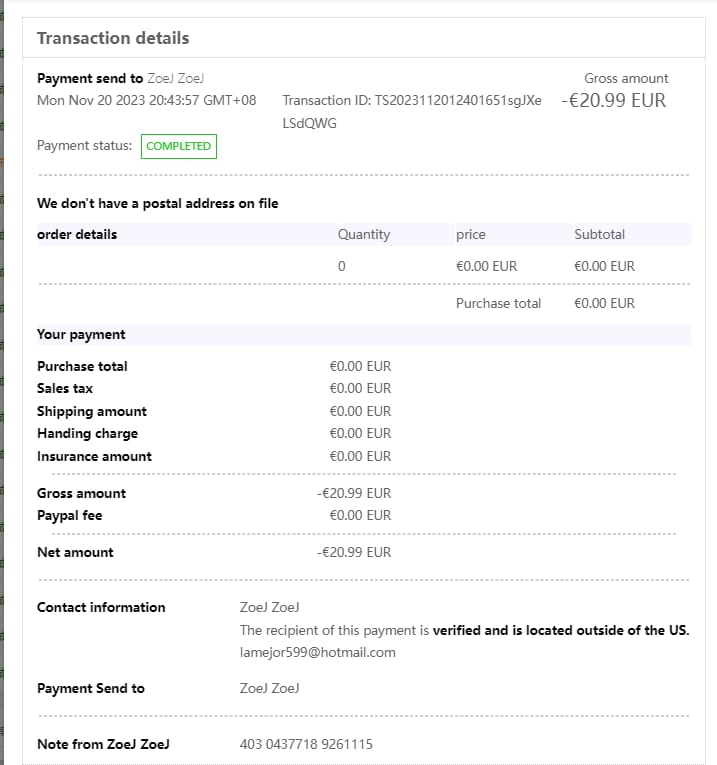Click recipient name ZoeJ ZoeJ at top
717x765 pixels.
coord(177,78)
